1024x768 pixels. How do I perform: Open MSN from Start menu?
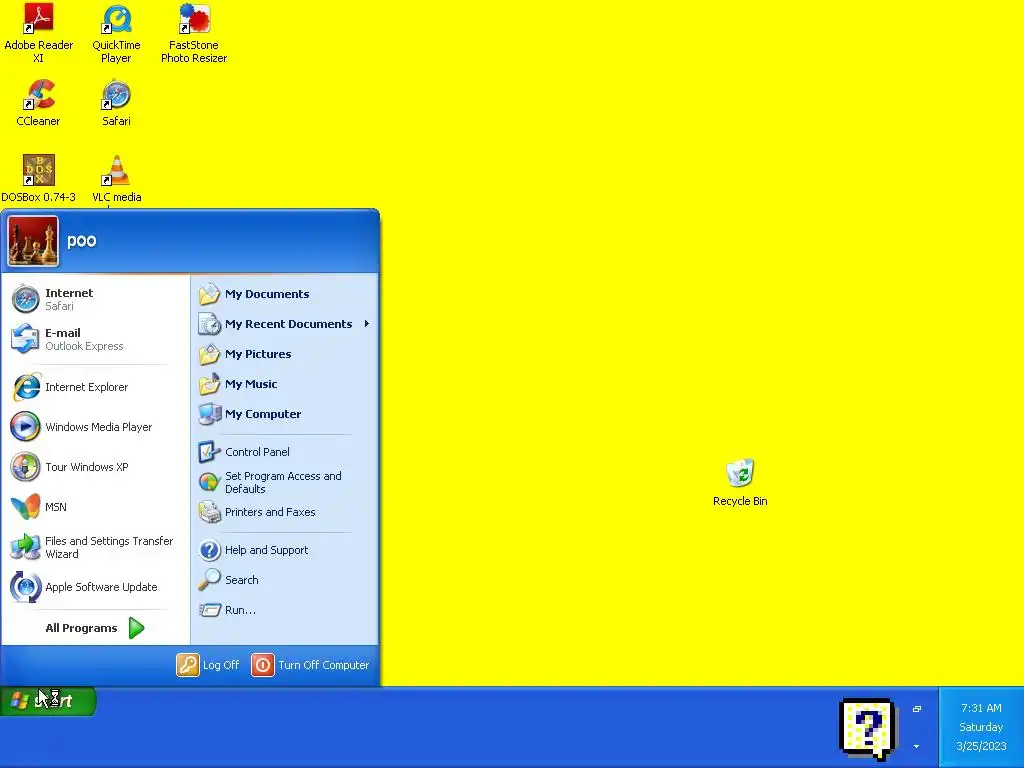point(95,507)
